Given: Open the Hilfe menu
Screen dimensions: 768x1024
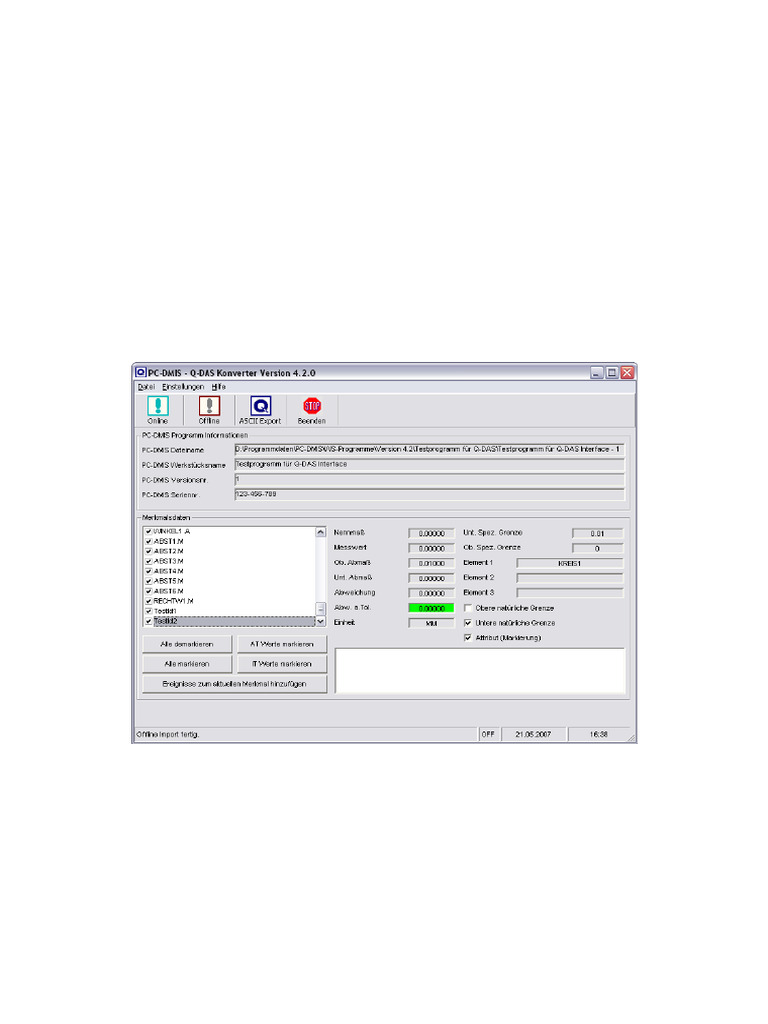Looking at the screenshot, I should 219,387.
